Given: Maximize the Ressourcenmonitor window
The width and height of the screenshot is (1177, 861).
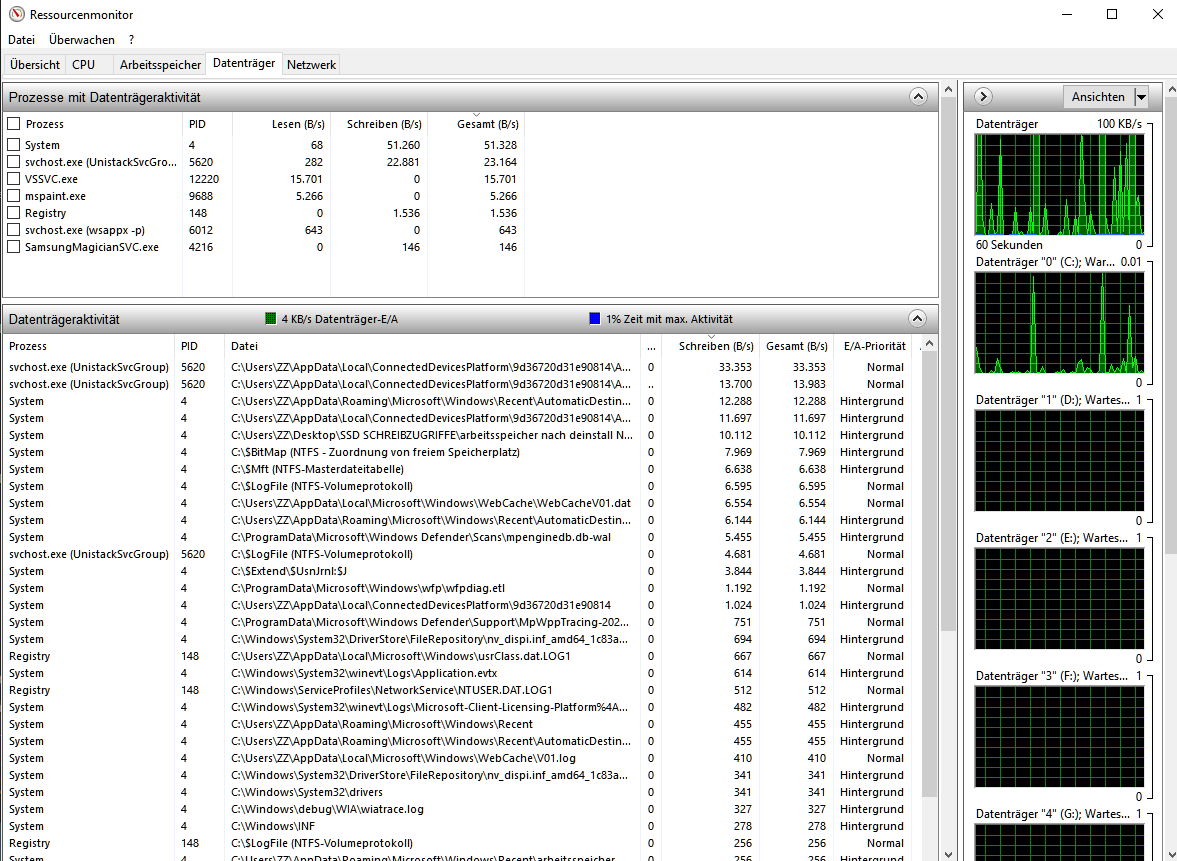Looking at the screenshot, I should (1112, 14).
